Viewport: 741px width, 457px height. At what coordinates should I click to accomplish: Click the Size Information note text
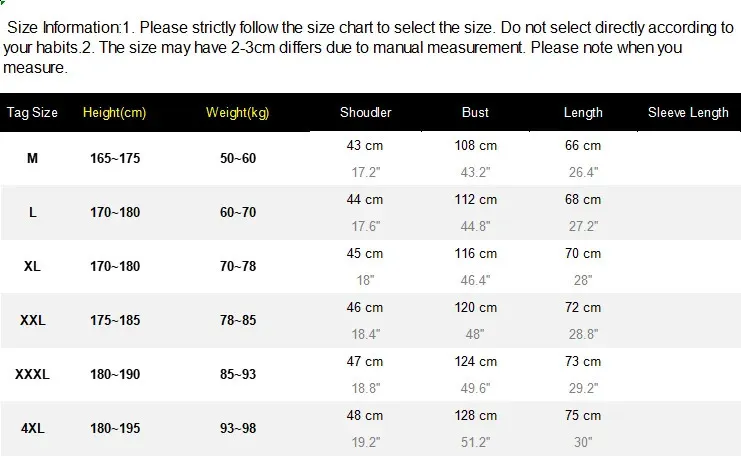[x=368, y=47]
